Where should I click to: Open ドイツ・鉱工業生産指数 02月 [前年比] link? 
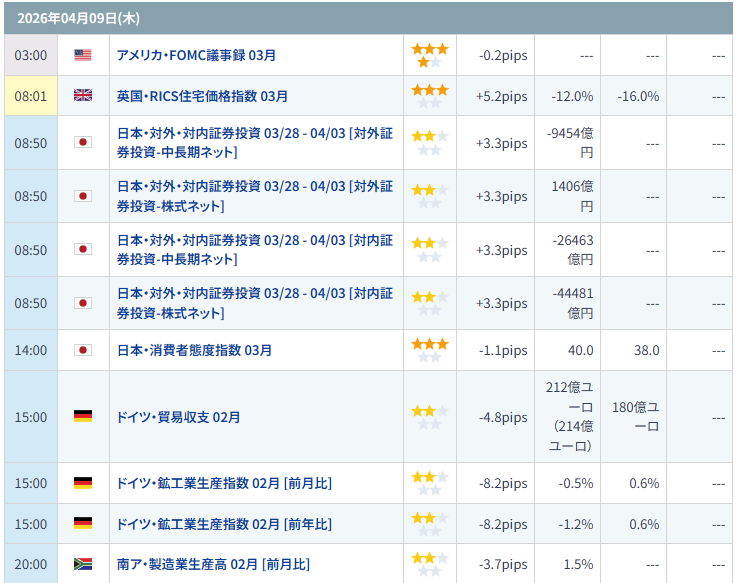click(x=224, y=524)
